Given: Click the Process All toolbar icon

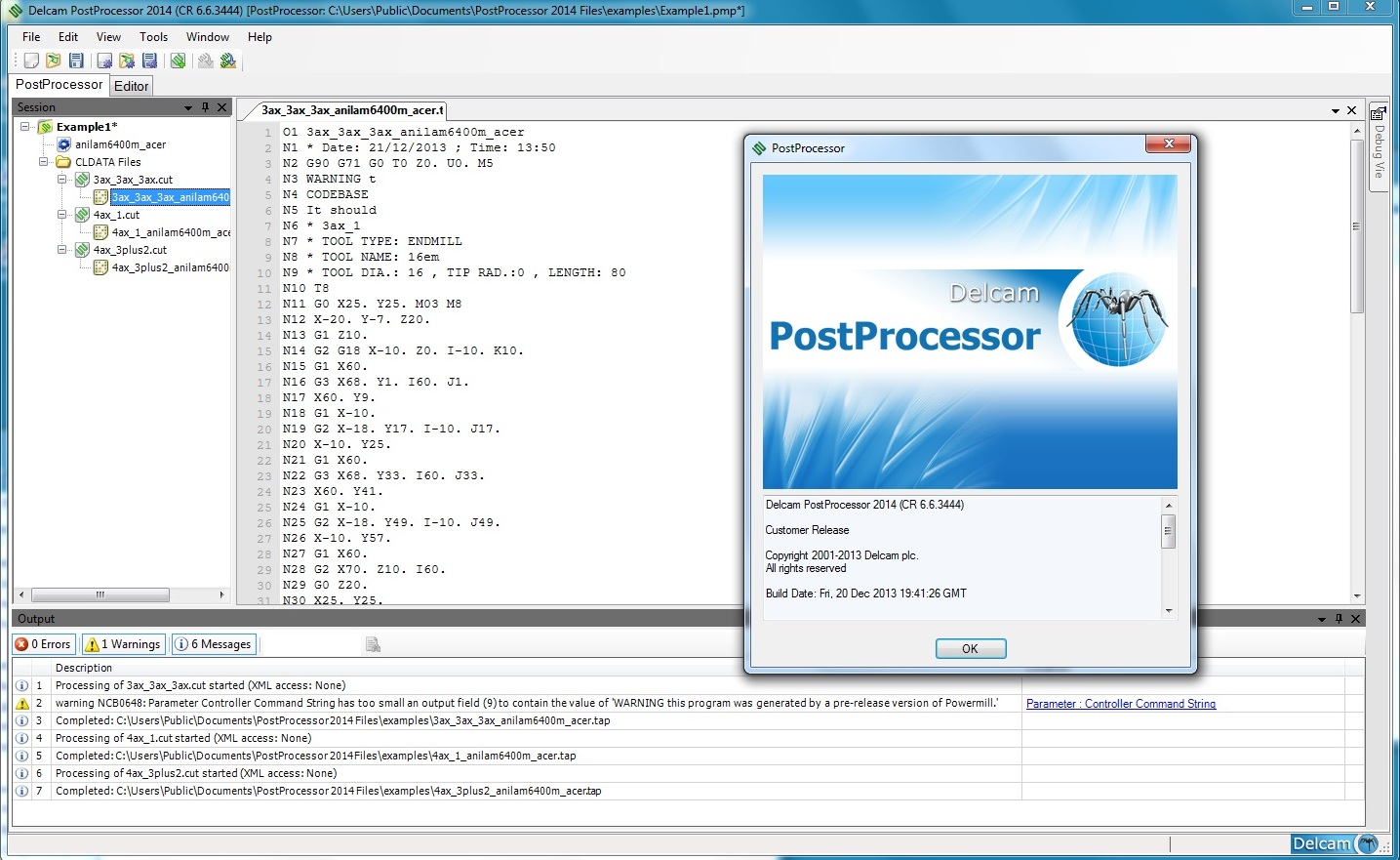Looking at the screenshot, I should pyautogui.click(x=228, y=61).
